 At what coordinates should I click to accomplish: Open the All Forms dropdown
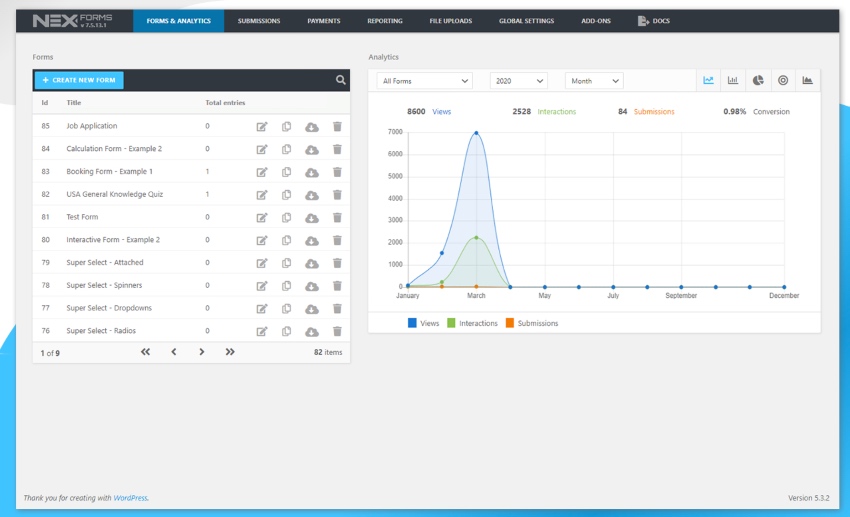(425, 81)
